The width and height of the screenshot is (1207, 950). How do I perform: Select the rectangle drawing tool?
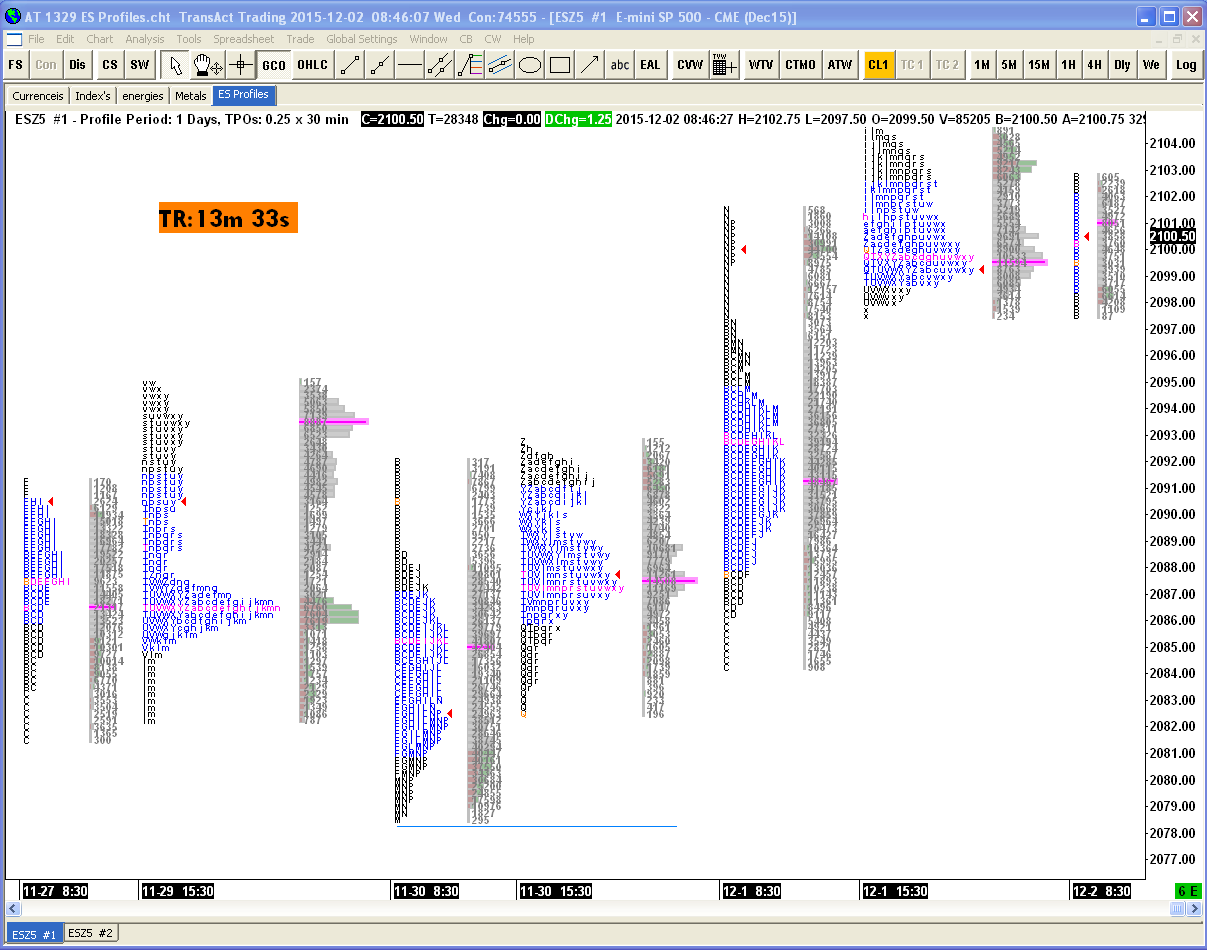pyautogui.click(x=560, y=65)
